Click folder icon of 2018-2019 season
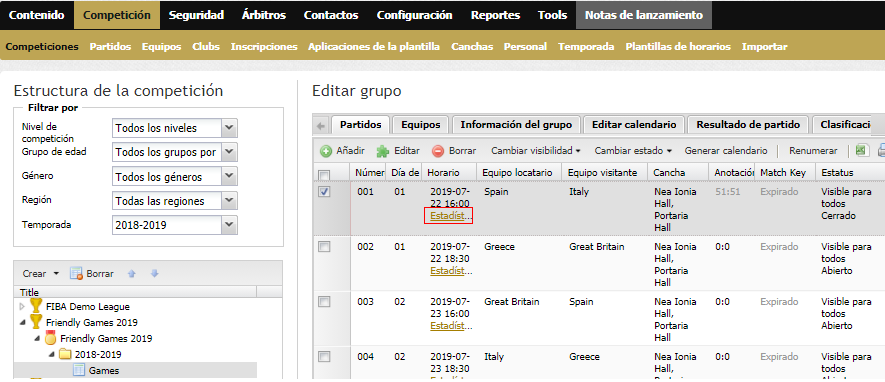The width and height of the screenshot is (885, 382). coord(65,354)
